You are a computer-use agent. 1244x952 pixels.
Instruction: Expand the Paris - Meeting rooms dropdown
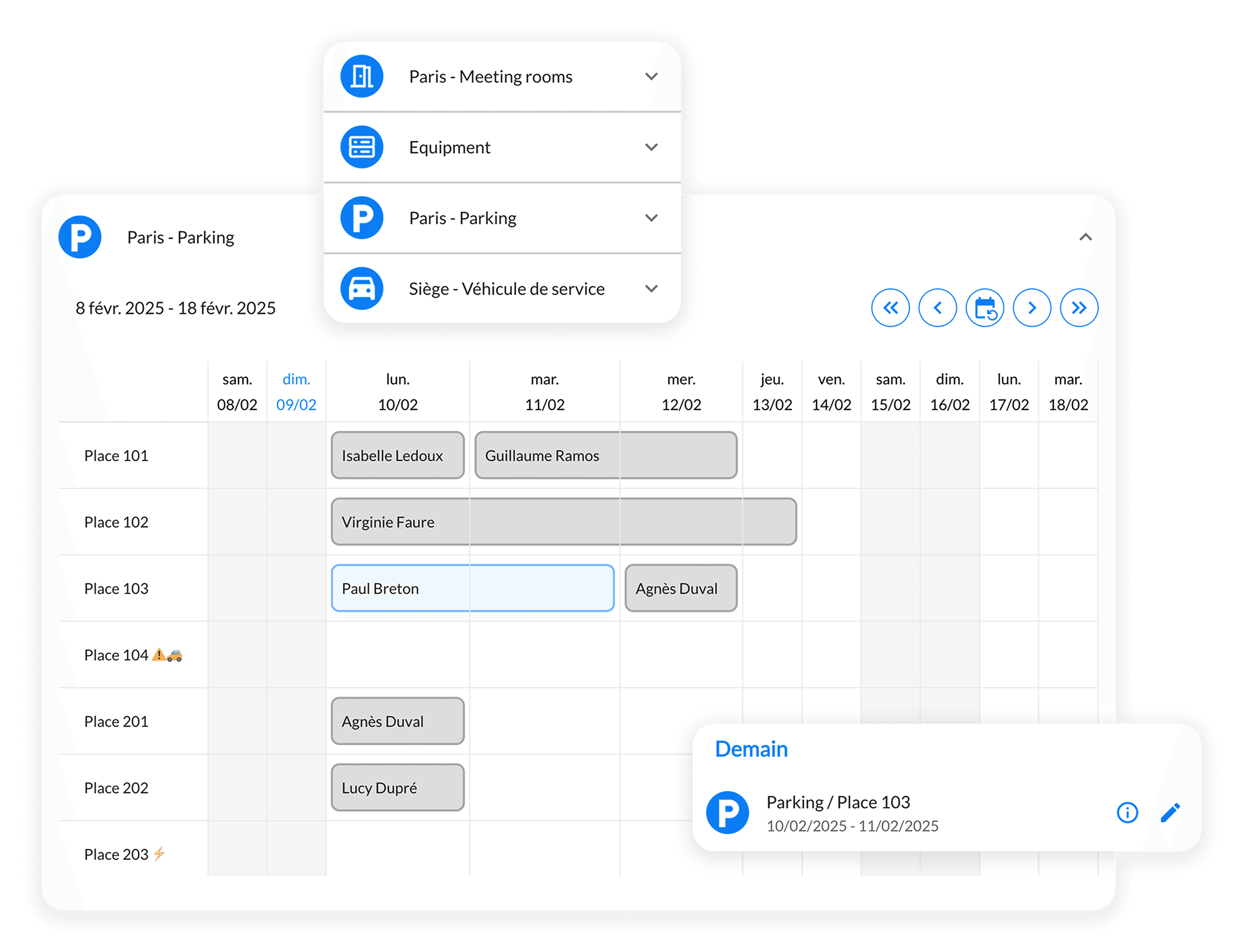coord(651,76)
